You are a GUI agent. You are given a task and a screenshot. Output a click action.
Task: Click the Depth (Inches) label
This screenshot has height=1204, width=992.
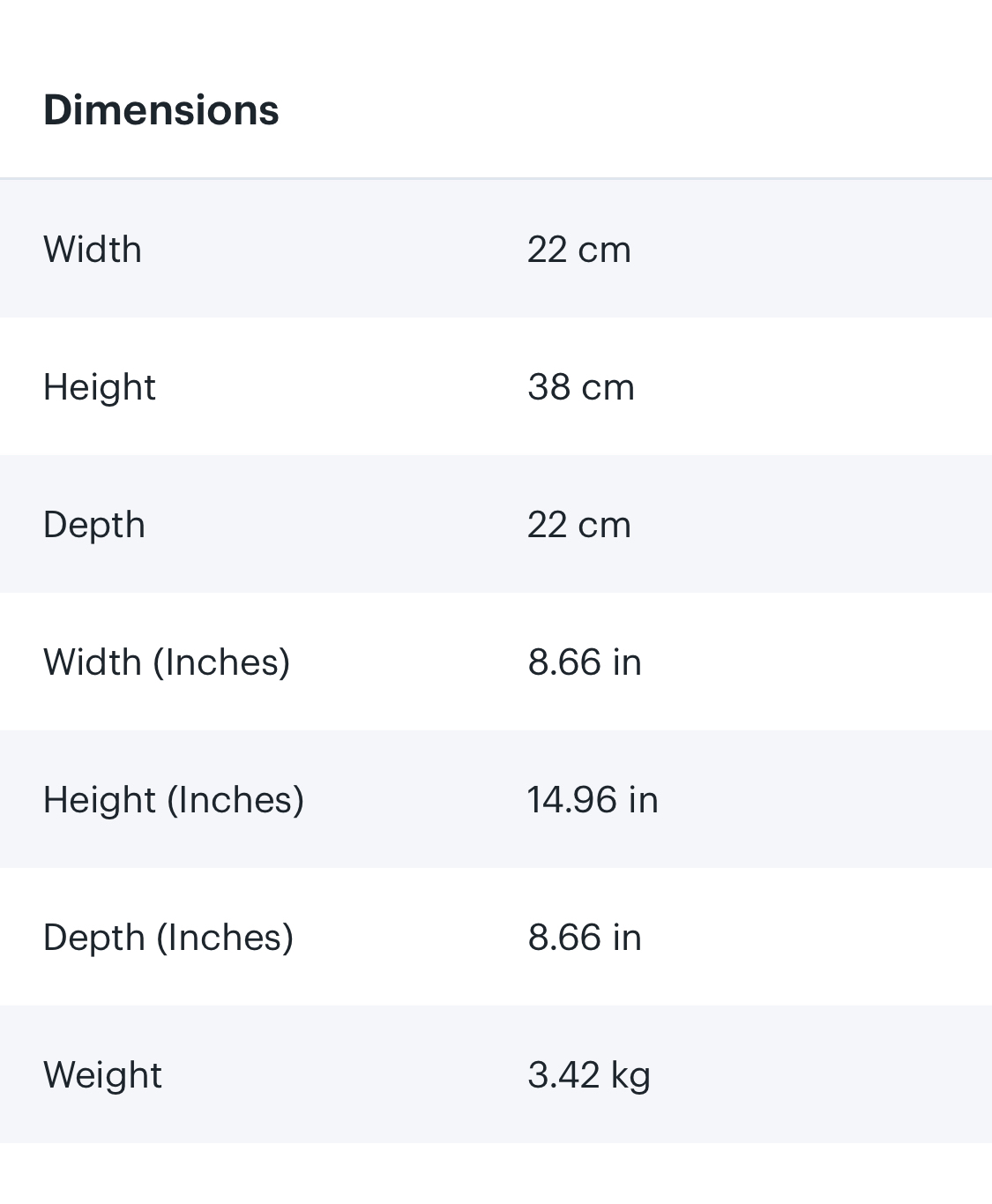[x=168, y=938]
